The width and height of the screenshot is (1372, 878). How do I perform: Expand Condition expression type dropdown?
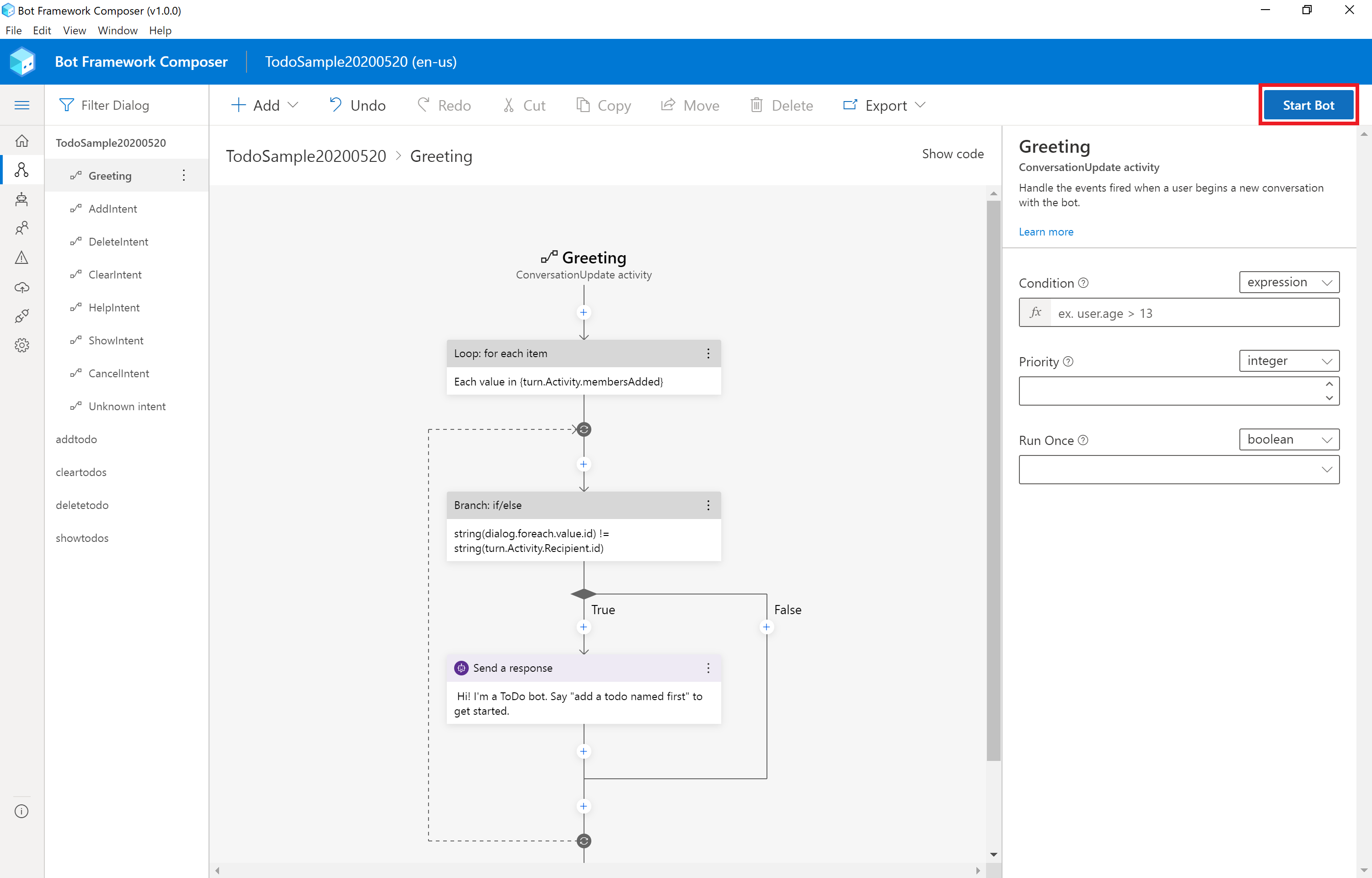click(1289, 282)
